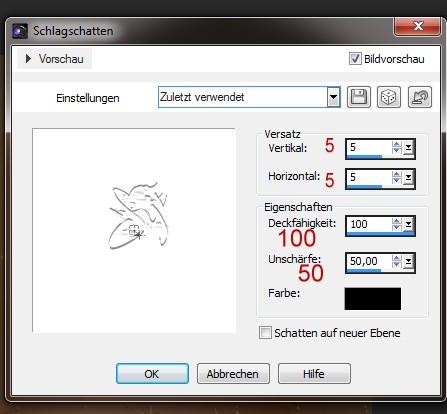447x414 pixels.
Task: Toggle the Bildvorschau checkbox
Action: click(x=355, y=59)
